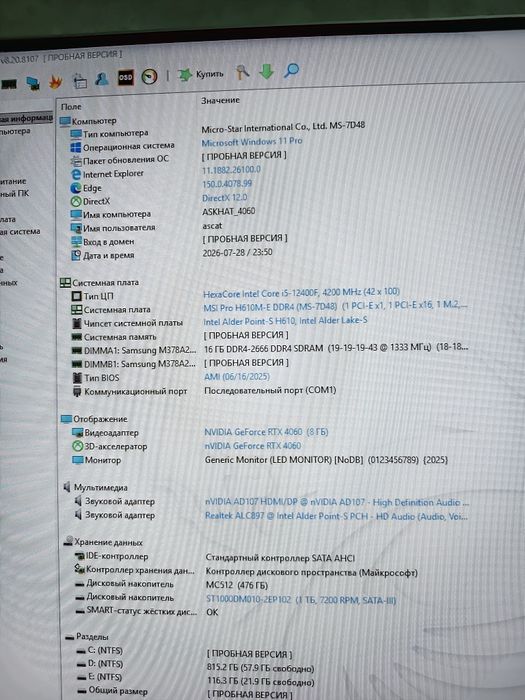Screen dimensions: 525x700
Task: Select the Имя компьютера row
Action: 111,215
